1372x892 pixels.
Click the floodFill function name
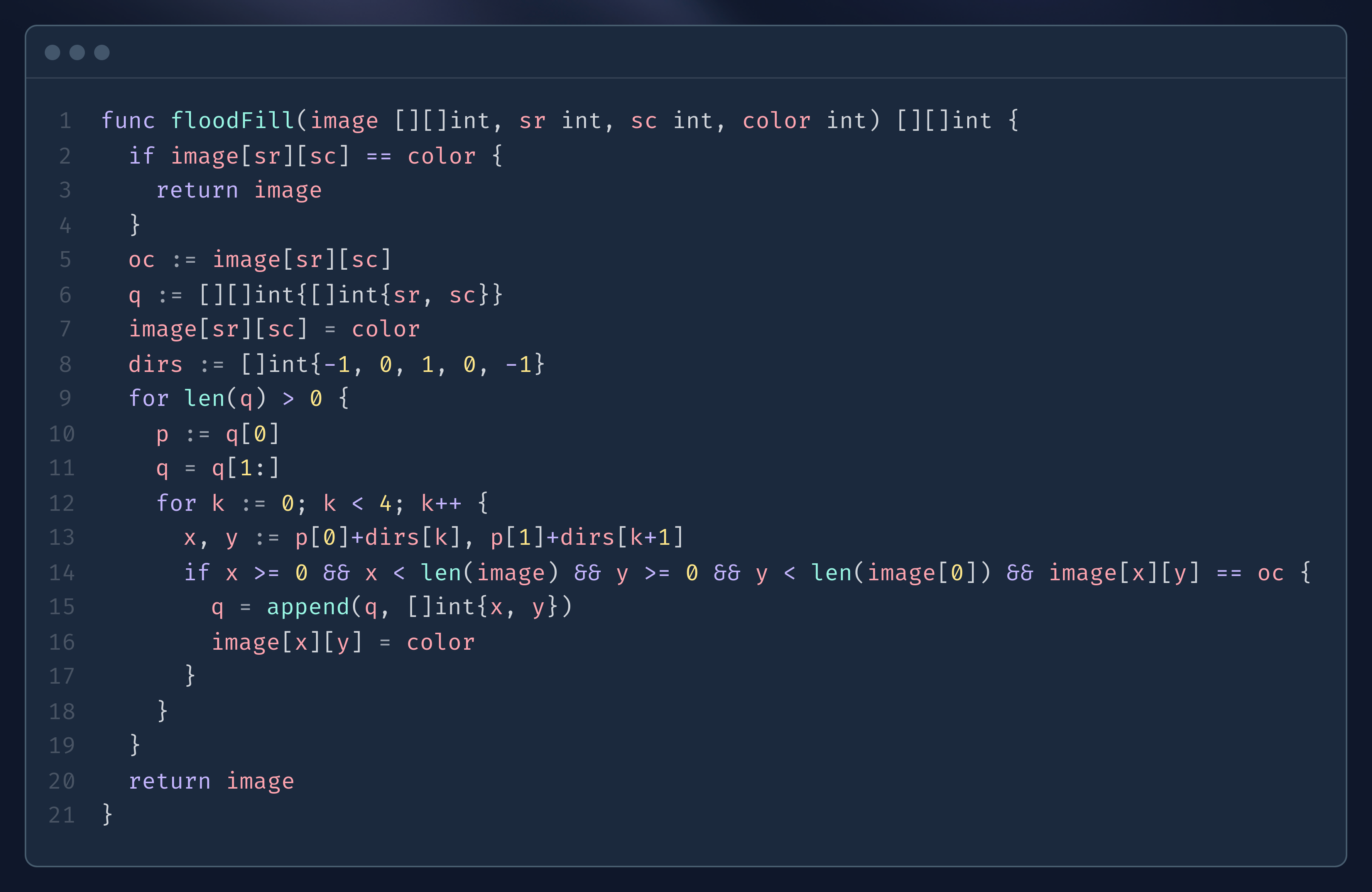point(232,120)
